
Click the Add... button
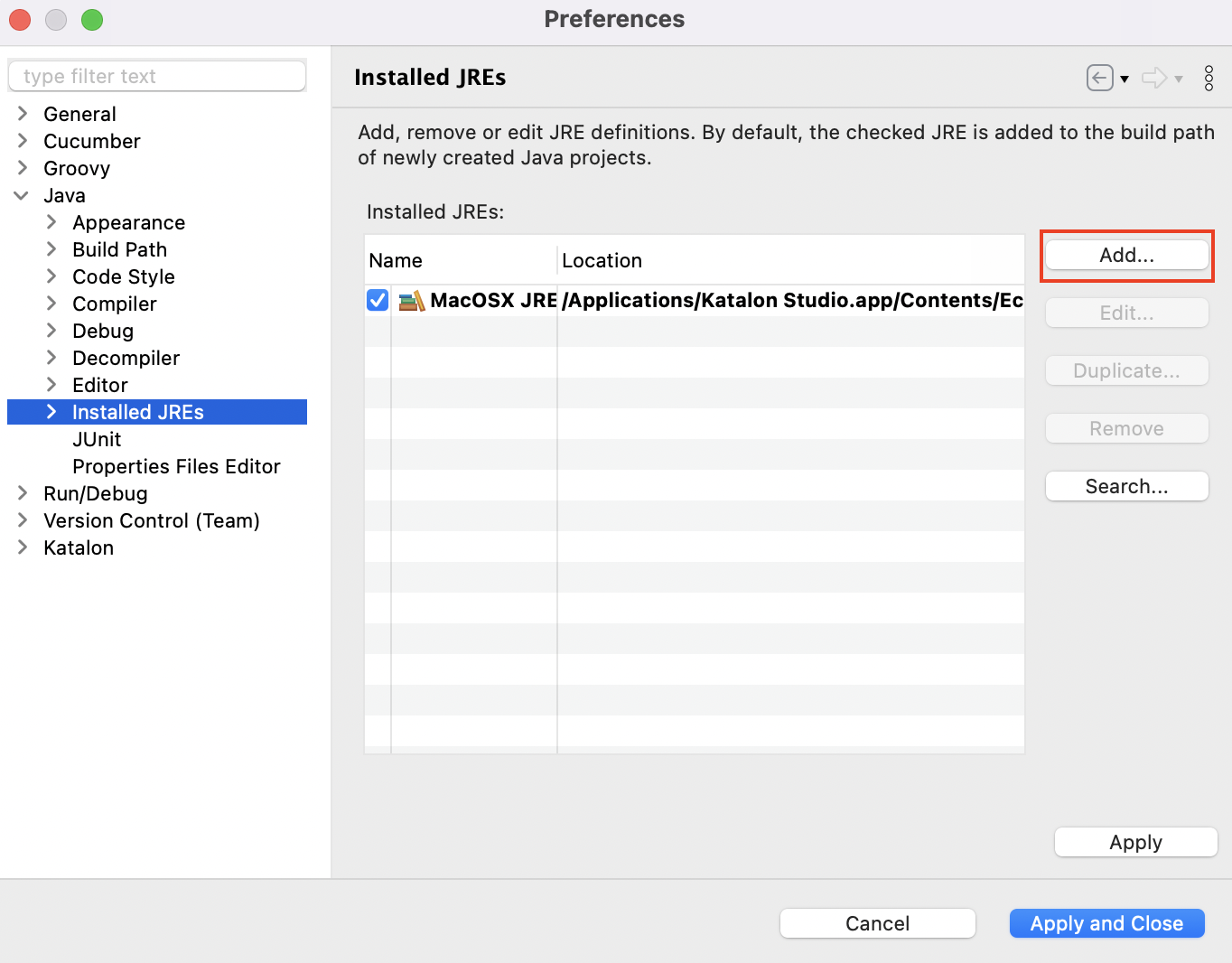(x=1126, y=255)
